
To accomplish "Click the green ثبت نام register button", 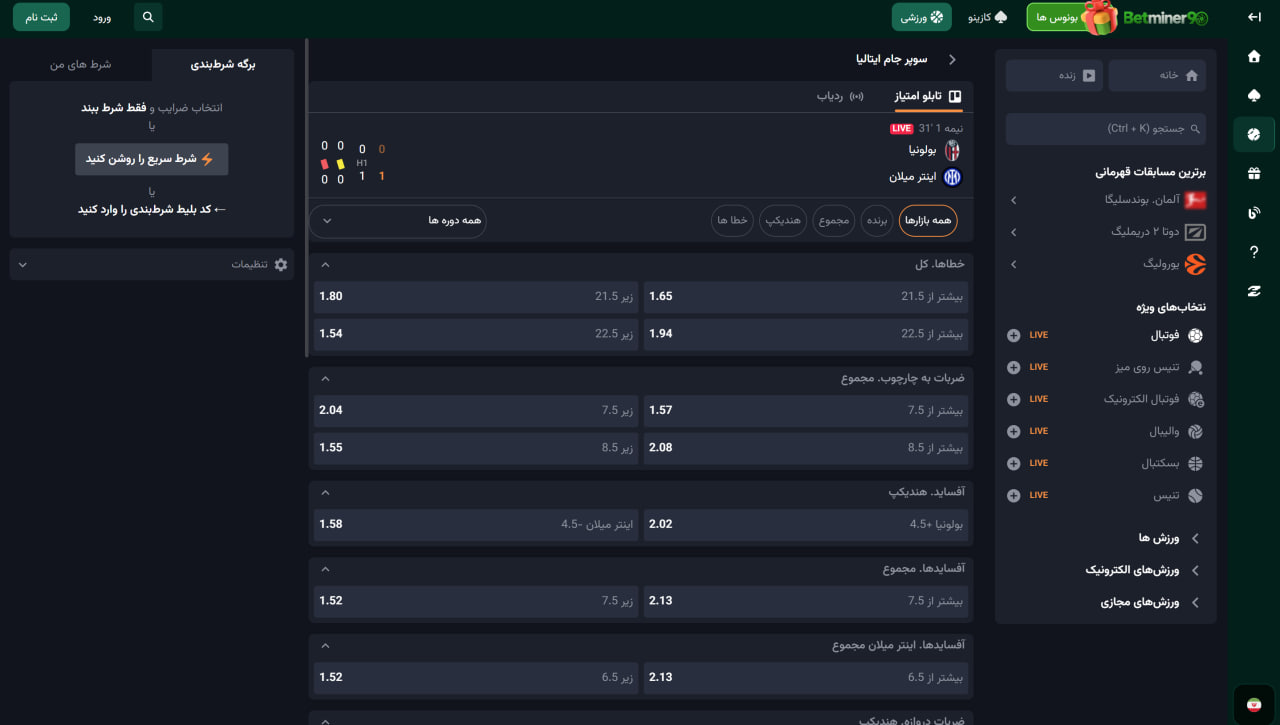I will coord(41,17).
